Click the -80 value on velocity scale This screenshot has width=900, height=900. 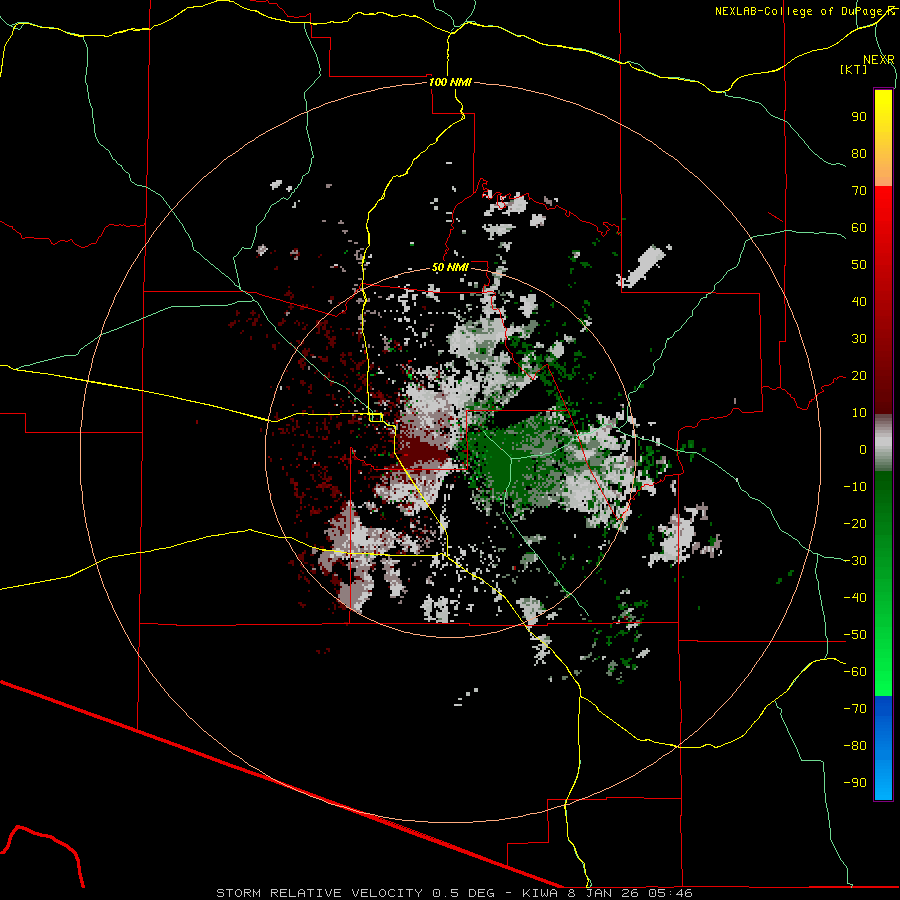pyautogui.click(x=855, y=746)
